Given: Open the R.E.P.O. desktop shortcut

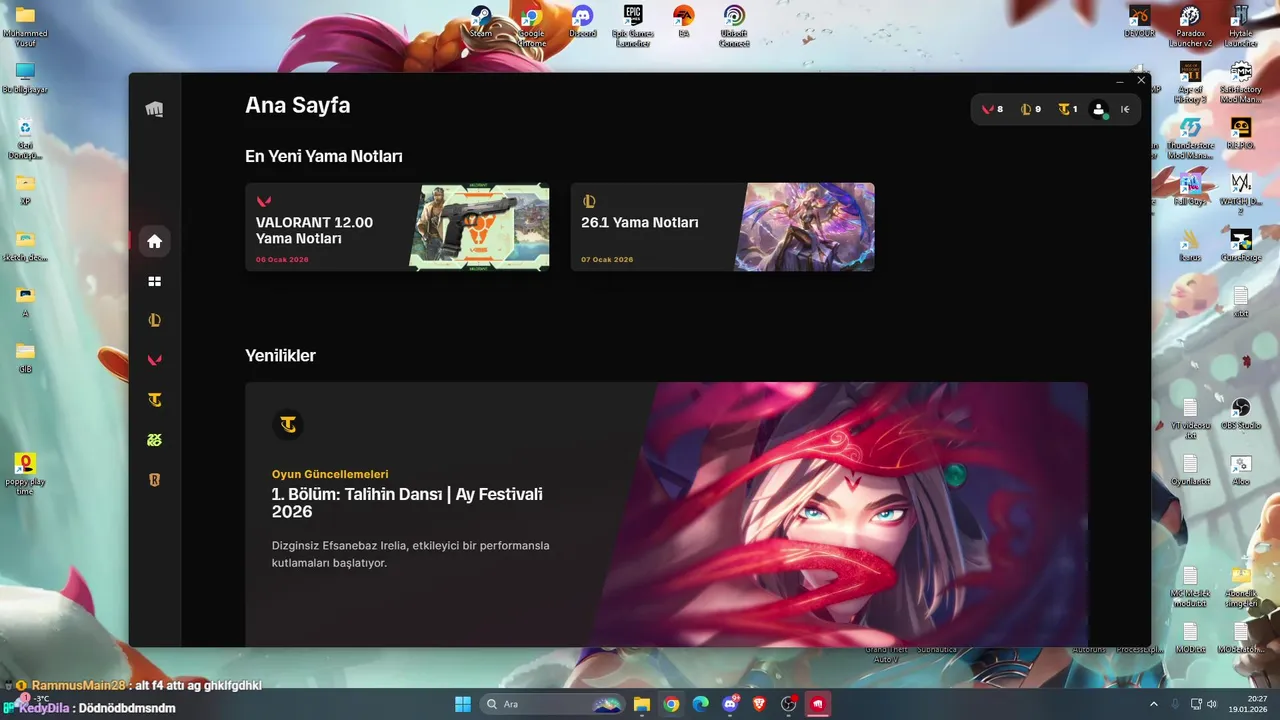Looking at the screenshot, I should click(x=1241, y=134).
